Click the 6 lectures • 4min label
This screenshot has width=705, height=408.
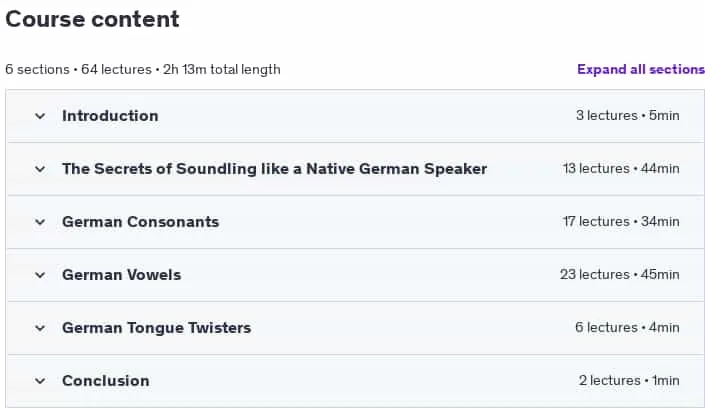[x=627, y=328]
